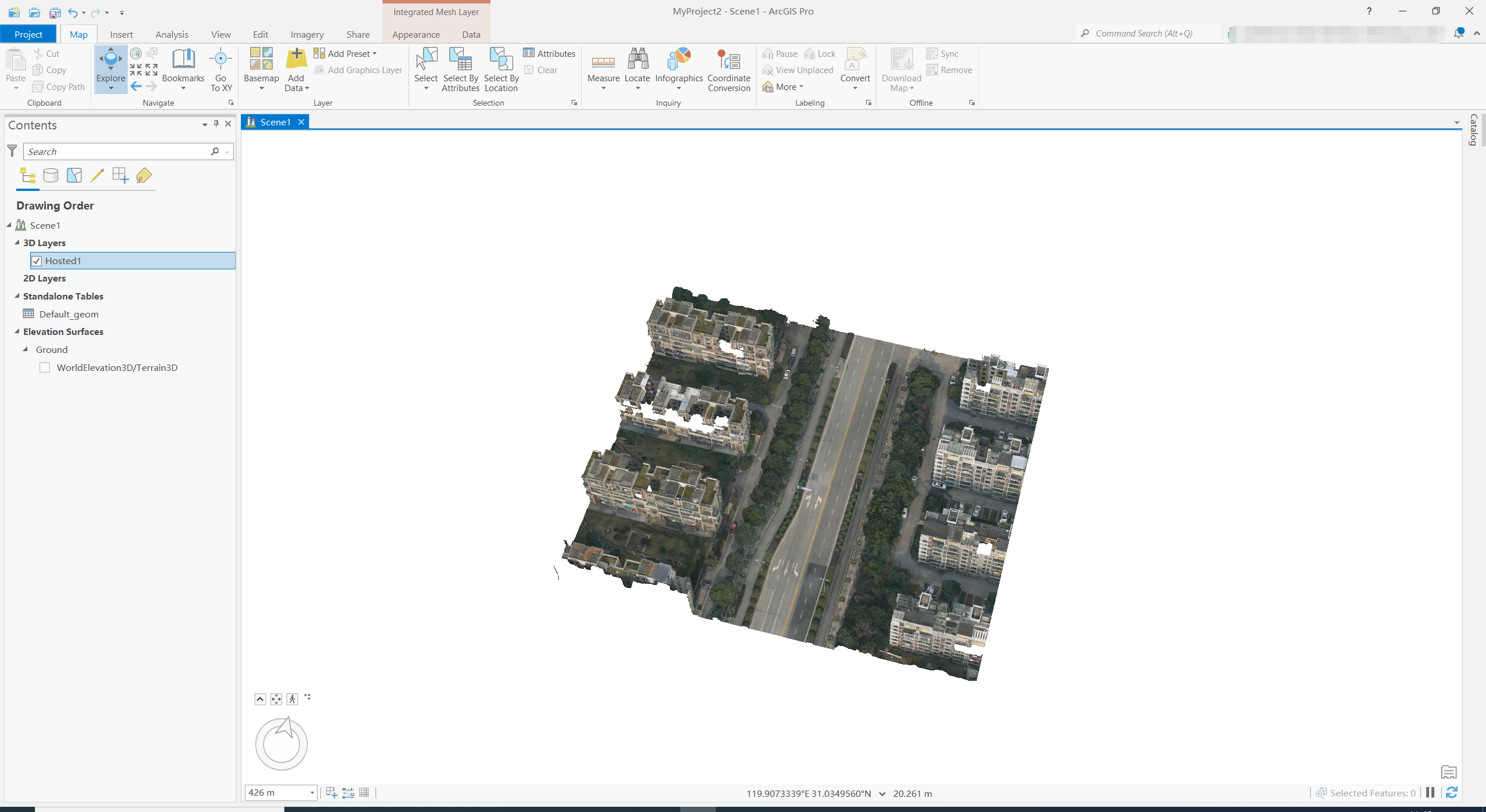Open the Appearance tab for mesh layer

416,34
